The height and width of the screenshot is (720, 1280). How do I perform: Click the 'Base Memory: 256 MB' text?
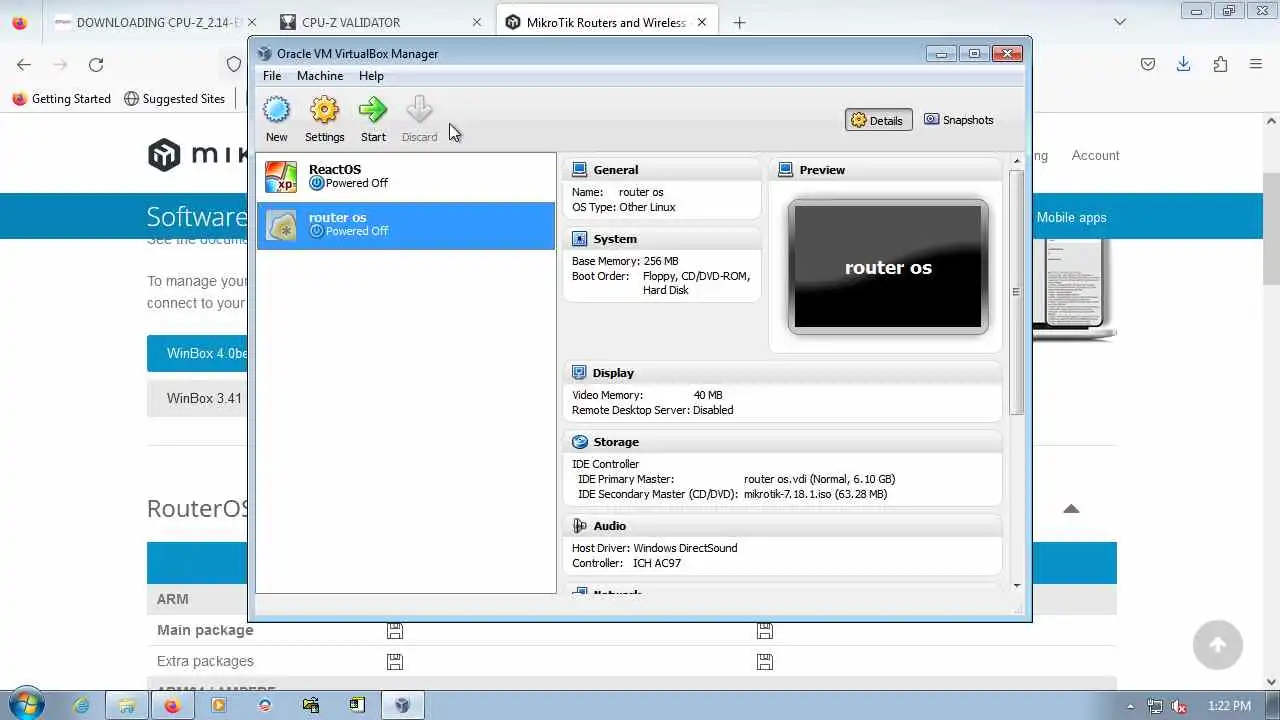pos(625,261)
